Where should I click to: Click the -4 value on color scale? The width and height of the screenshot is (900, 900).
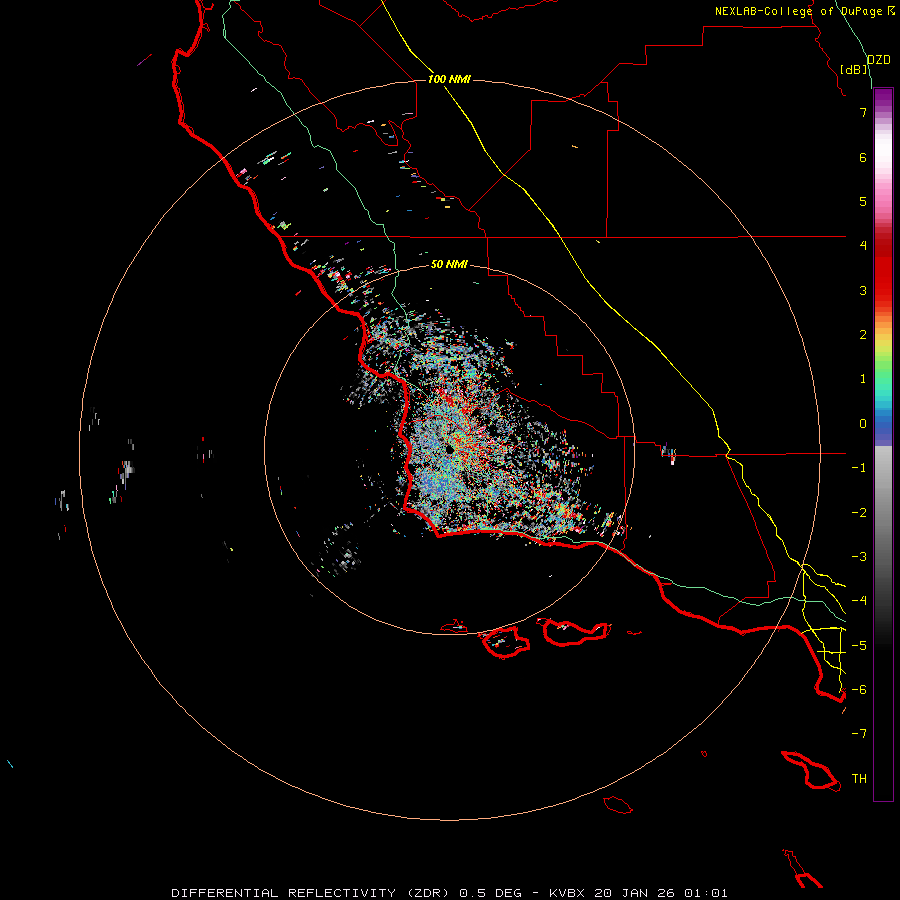click(859, 601)
